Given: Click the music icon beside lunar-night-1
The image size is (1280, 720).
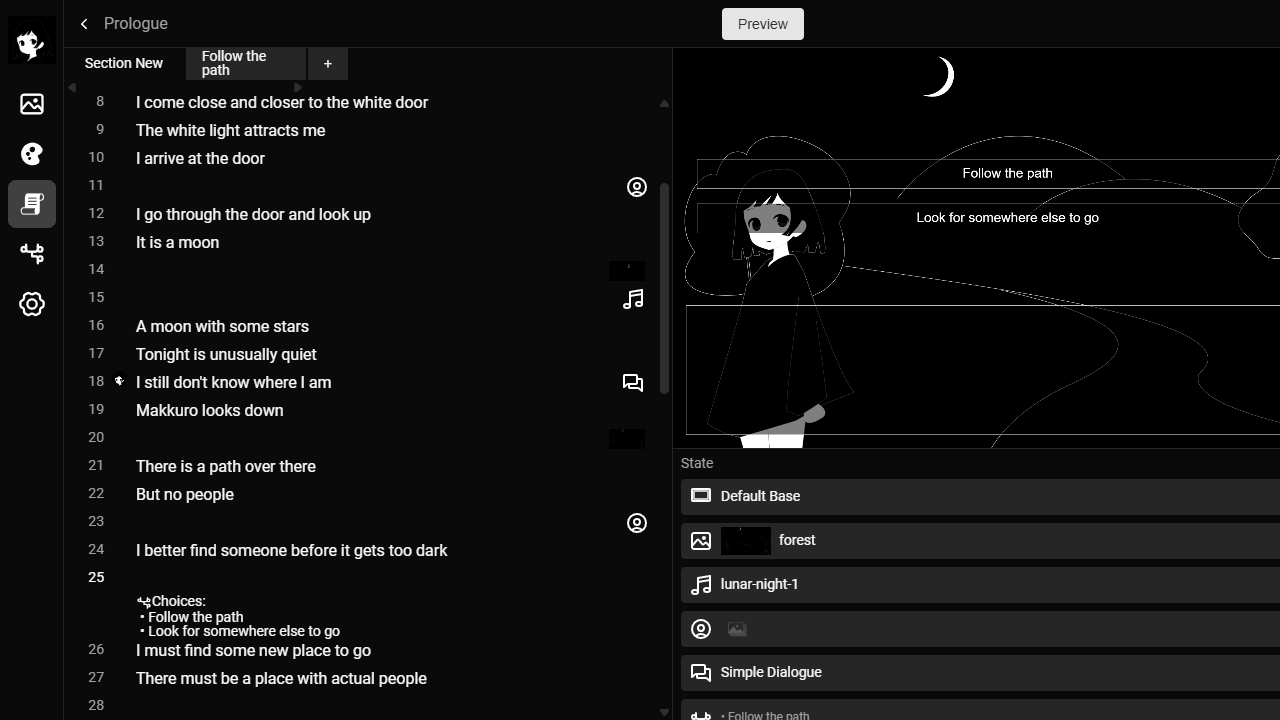Looking at the screenshot, I should coord(701,585).
